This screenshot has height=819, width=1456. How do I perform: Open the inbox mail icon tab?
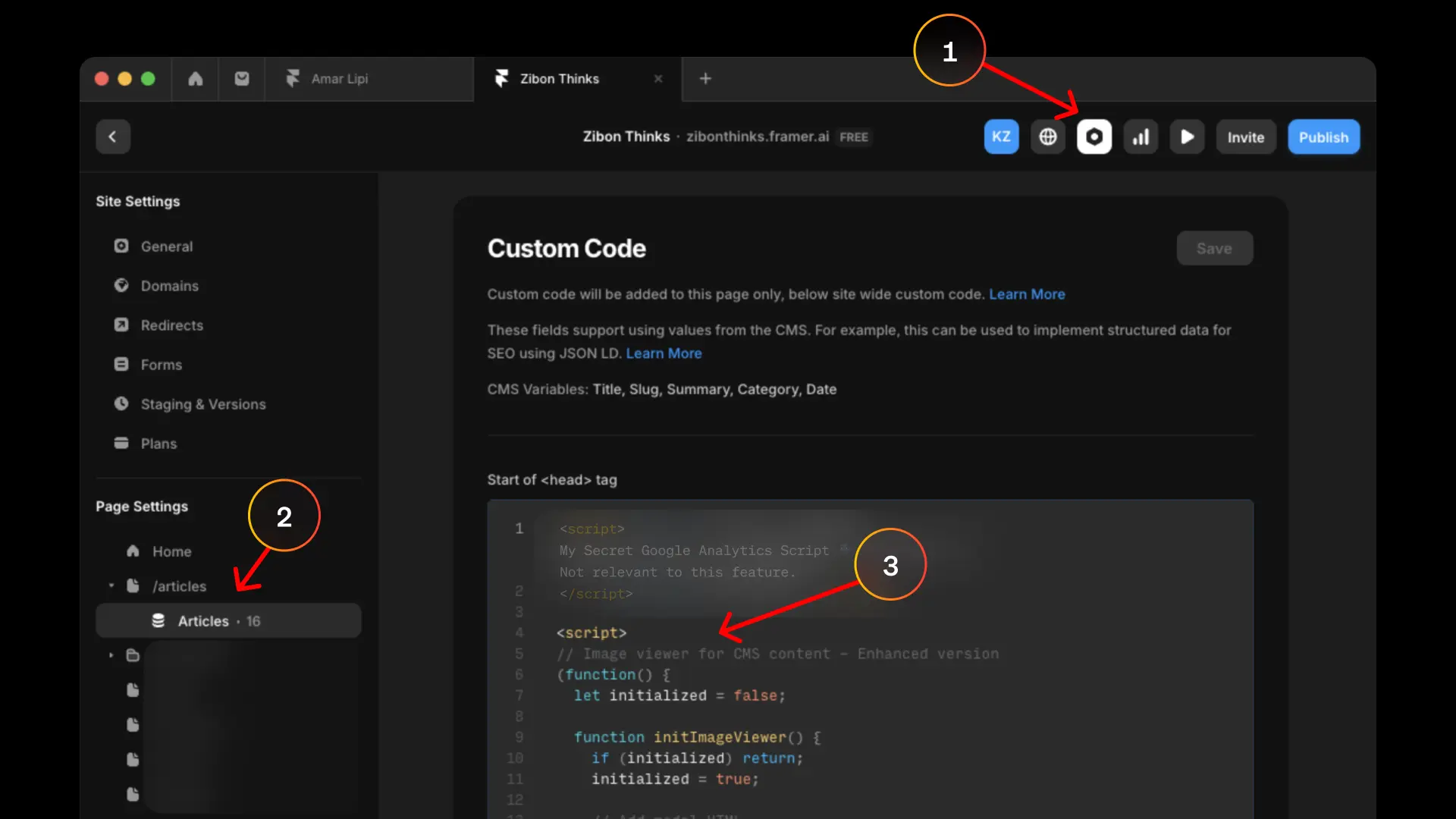[x=242, y=79]
